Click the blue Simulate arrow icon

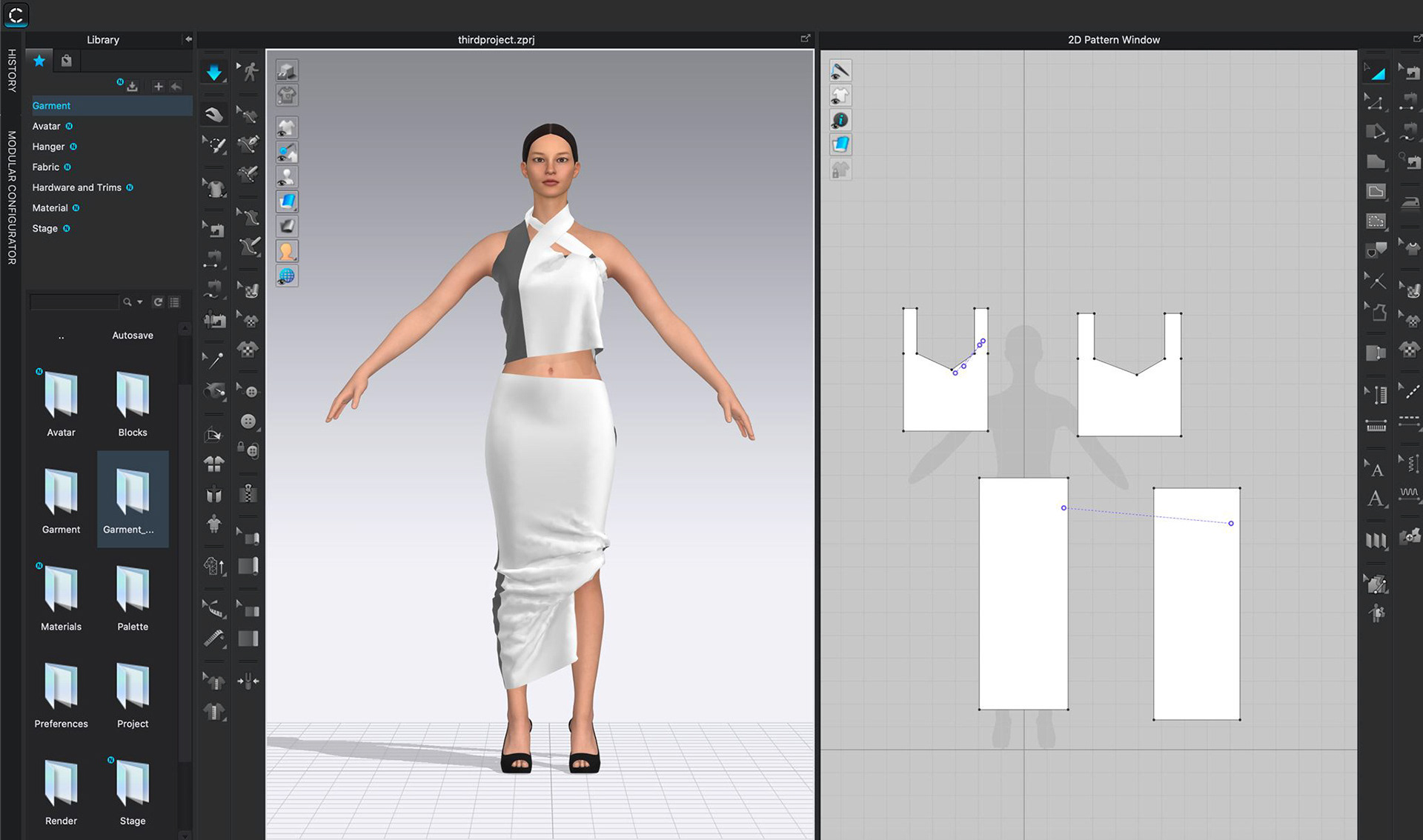coord(214,73)
